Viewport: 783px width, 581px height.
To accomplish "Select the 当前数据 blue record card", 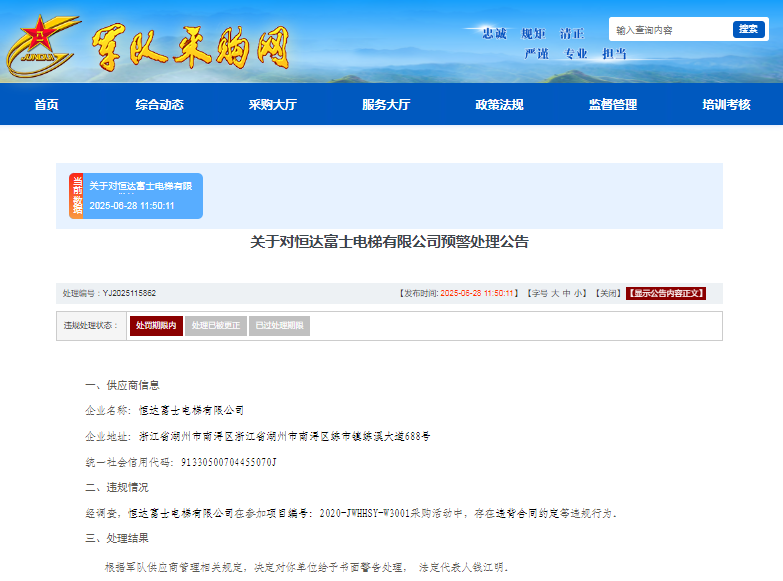I will click(136, 196).
